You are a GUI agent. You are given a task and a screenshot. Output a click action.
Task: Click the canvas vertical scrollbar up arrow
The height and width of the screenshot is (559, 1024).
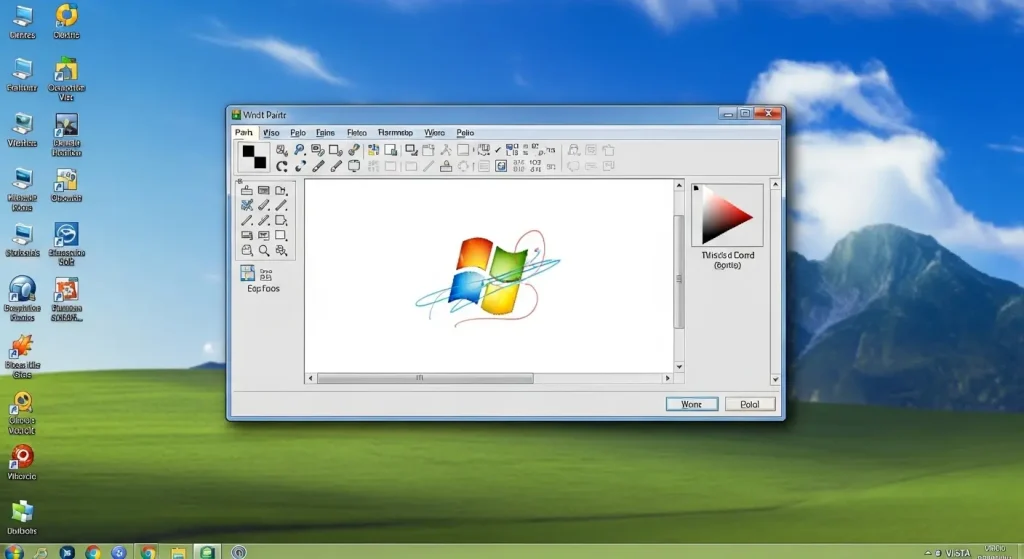[x=679, y=186]
